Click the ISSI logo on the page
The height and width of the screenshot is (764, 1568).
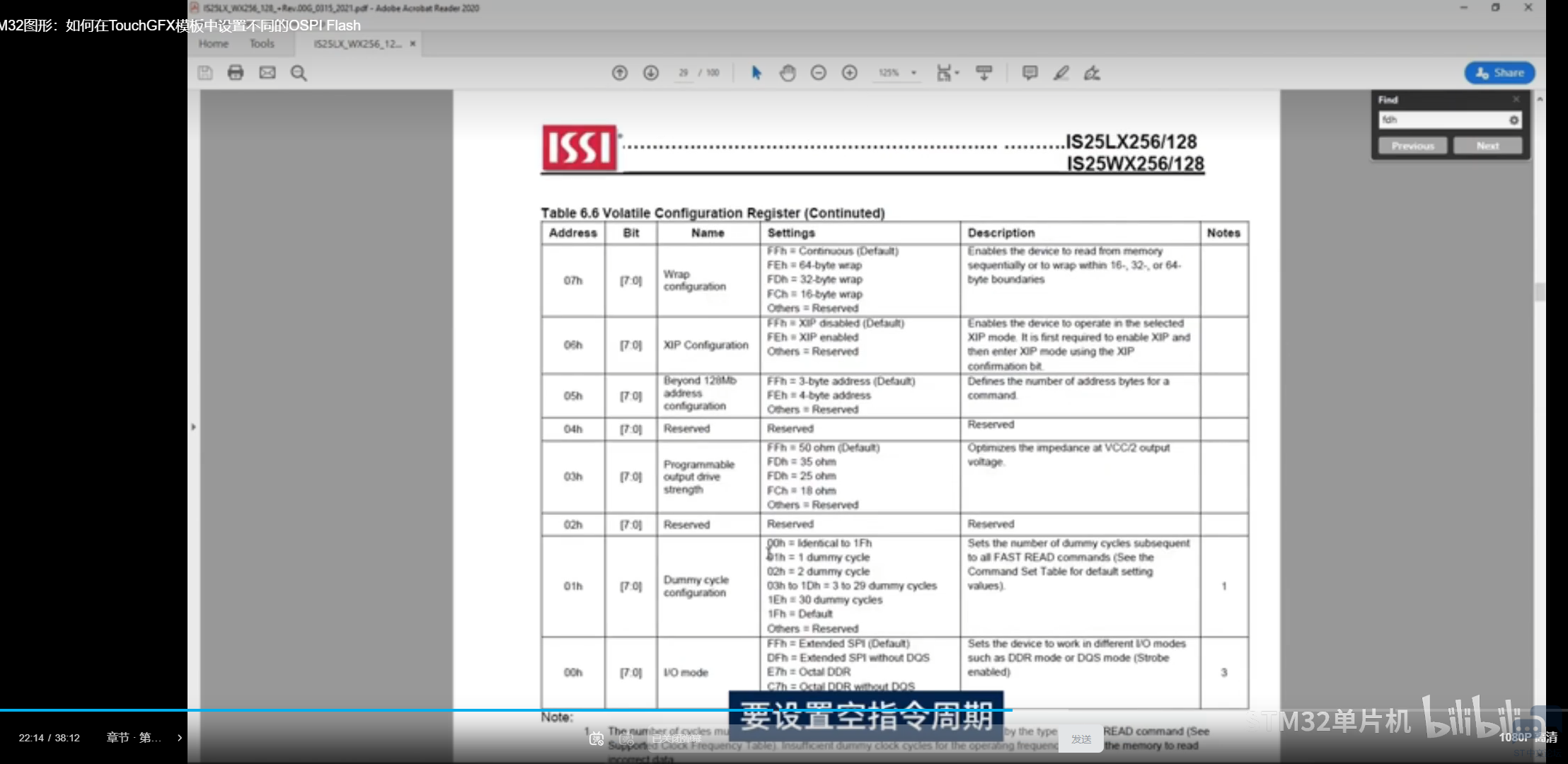tap(580, 148)
